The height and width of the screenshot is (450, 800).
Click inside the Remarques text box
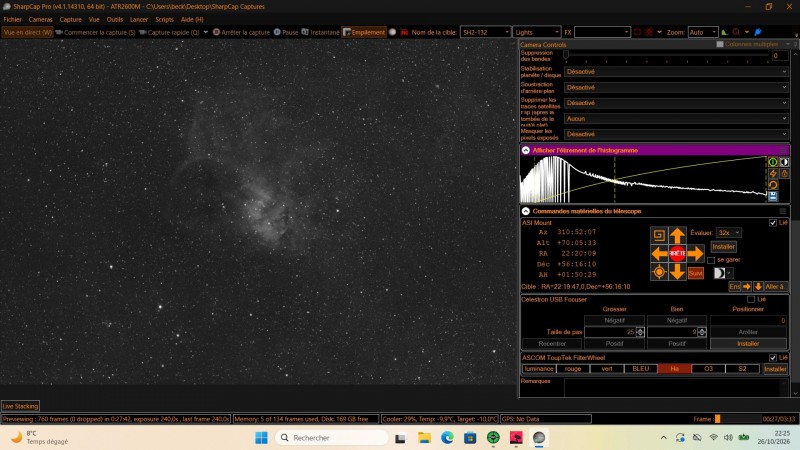pyautogui.click(x=676, y=388)
